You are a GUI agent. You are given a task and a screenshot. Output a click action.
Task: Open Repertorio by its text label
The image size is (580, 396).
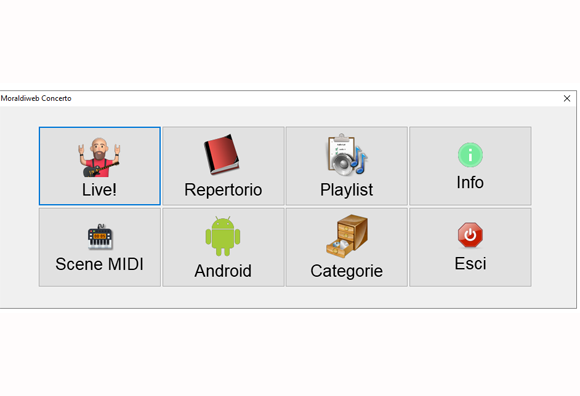coord(223,190)
